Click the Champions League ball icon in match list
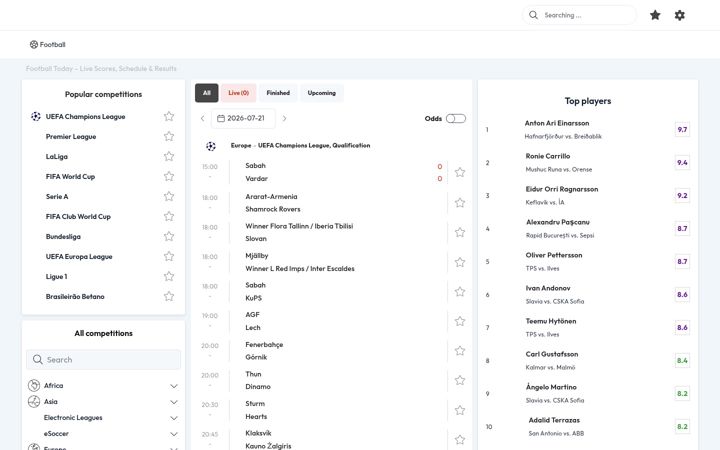Viewport: 720px width, 450px height. point(211,146)
